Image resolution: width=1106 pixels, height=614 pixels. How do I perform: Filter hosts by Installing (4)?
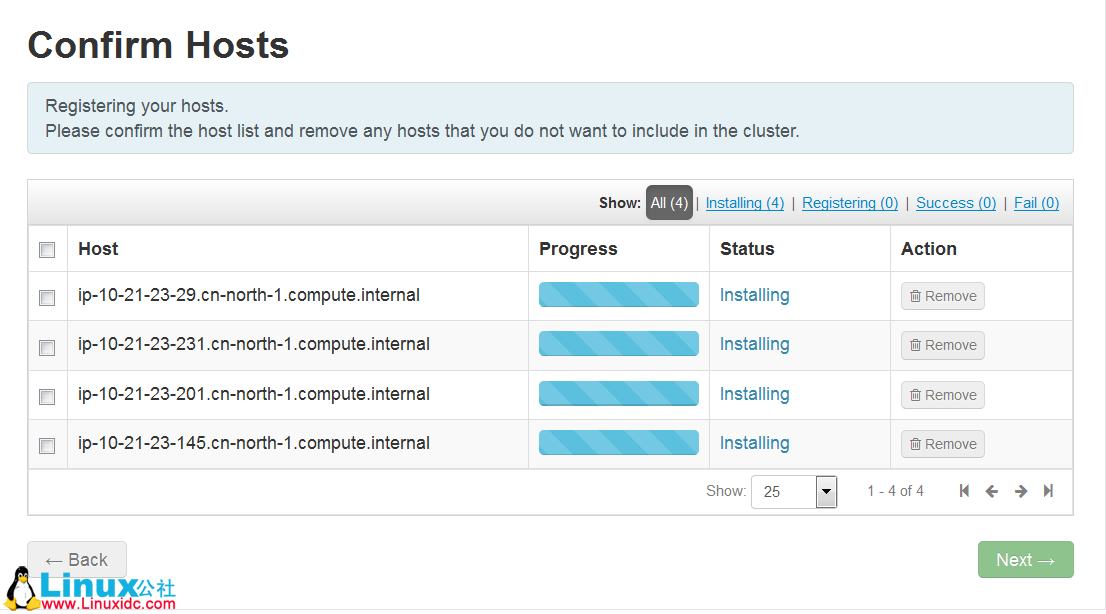tap(745, 203)
